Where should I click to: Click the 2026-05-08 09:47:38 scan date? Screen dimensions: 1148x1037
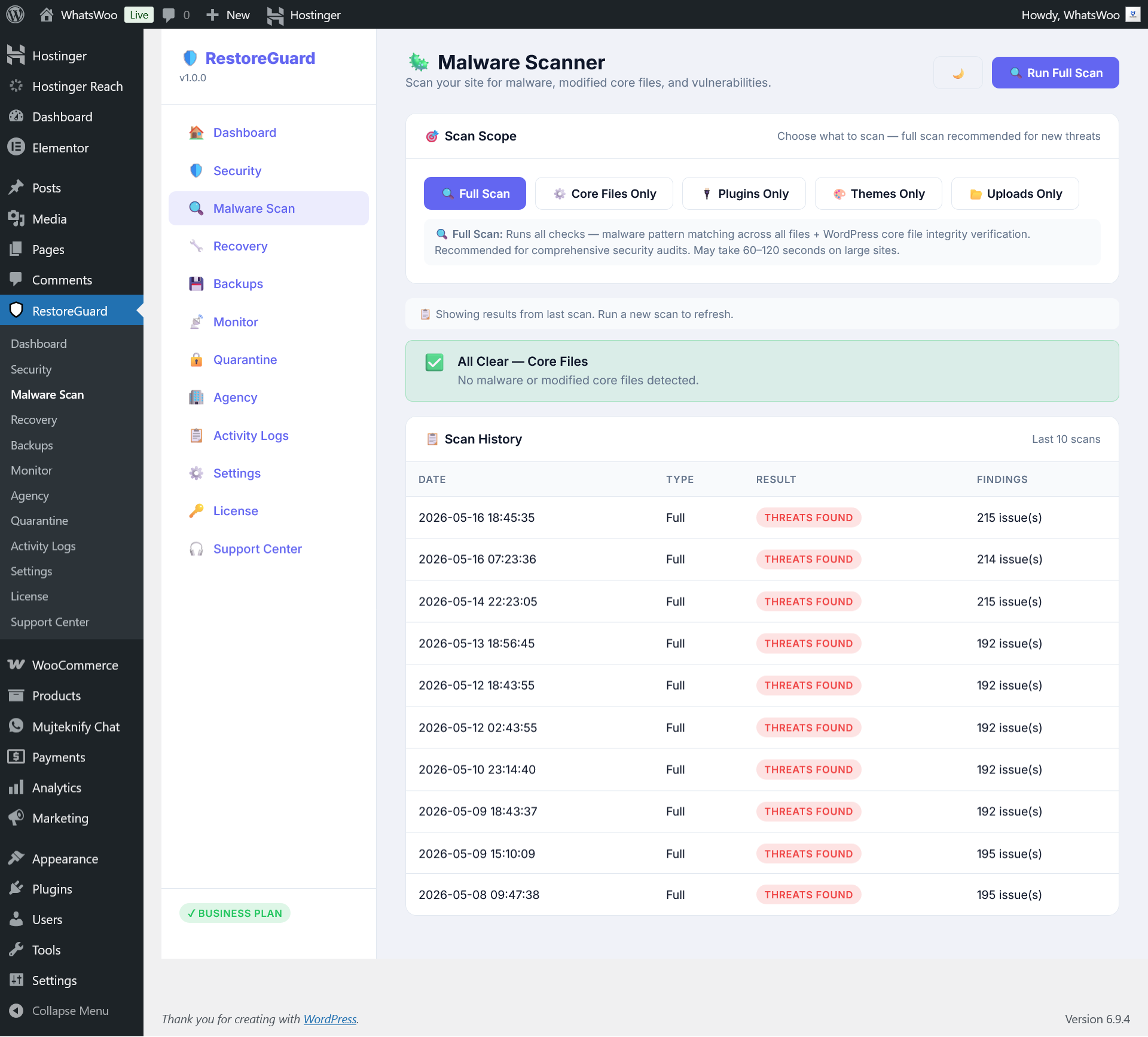click(479, 895)
